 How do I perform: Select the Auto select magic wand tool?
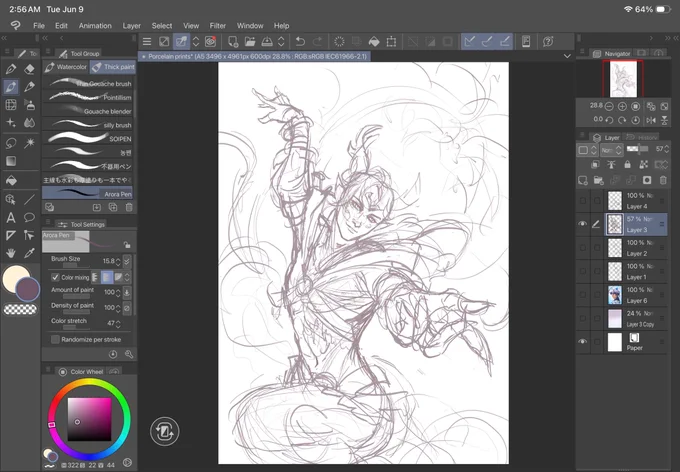29,143
